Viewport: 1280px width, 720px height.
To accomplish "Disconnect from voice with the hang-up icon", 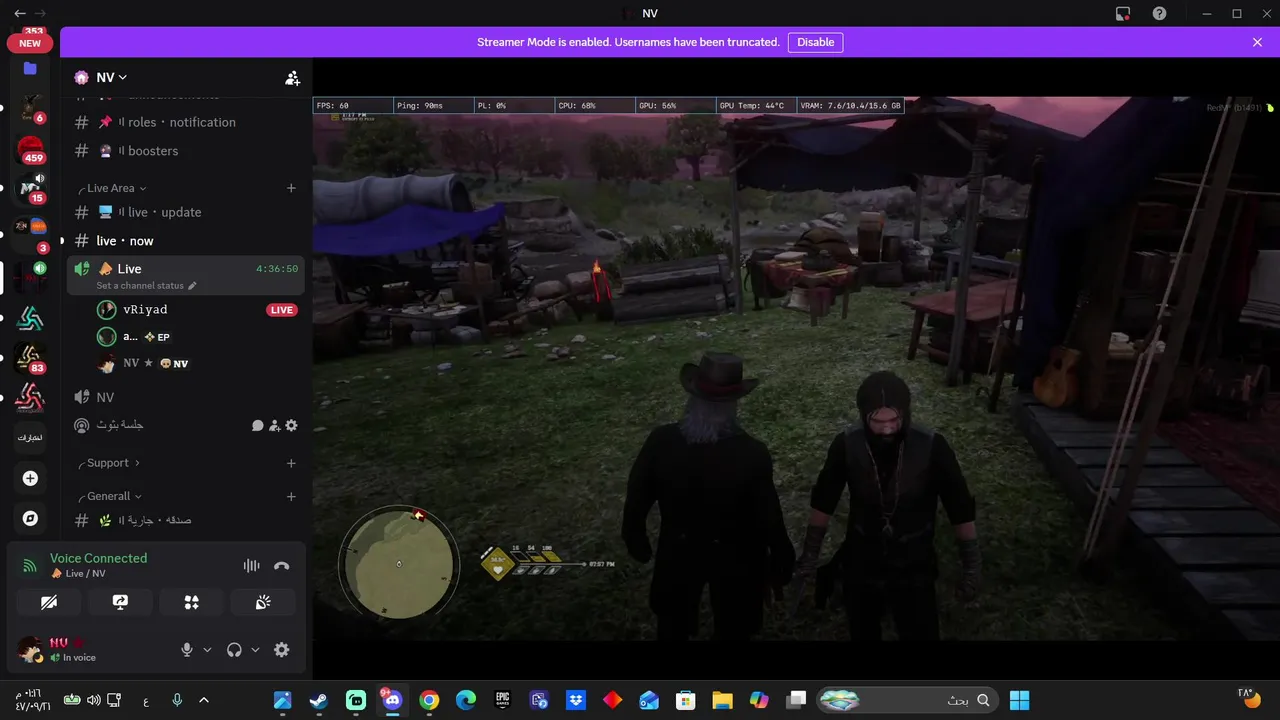I will tap(282, 566).
